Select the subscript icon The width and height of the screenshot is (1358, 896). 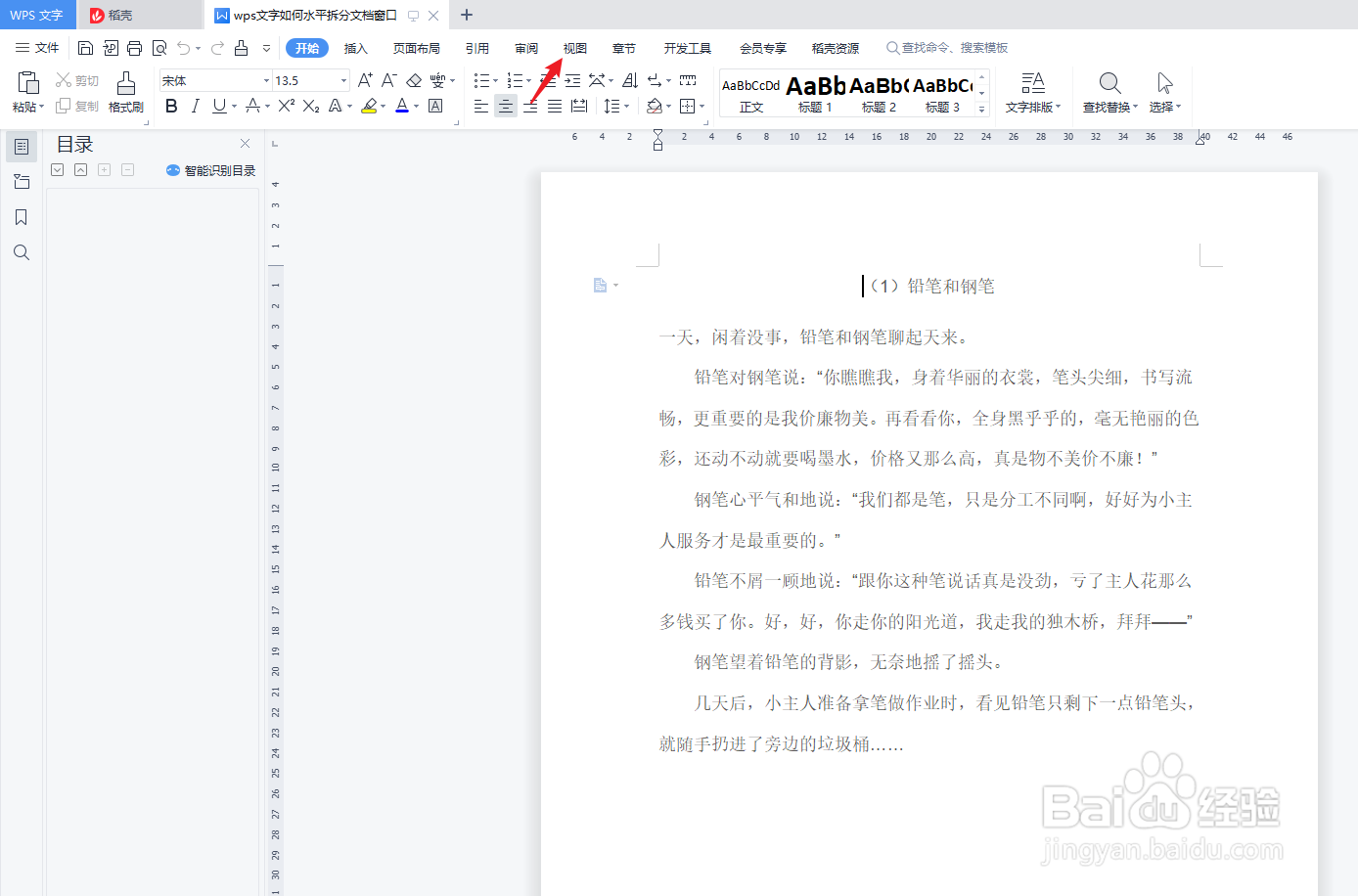(311, 106)
